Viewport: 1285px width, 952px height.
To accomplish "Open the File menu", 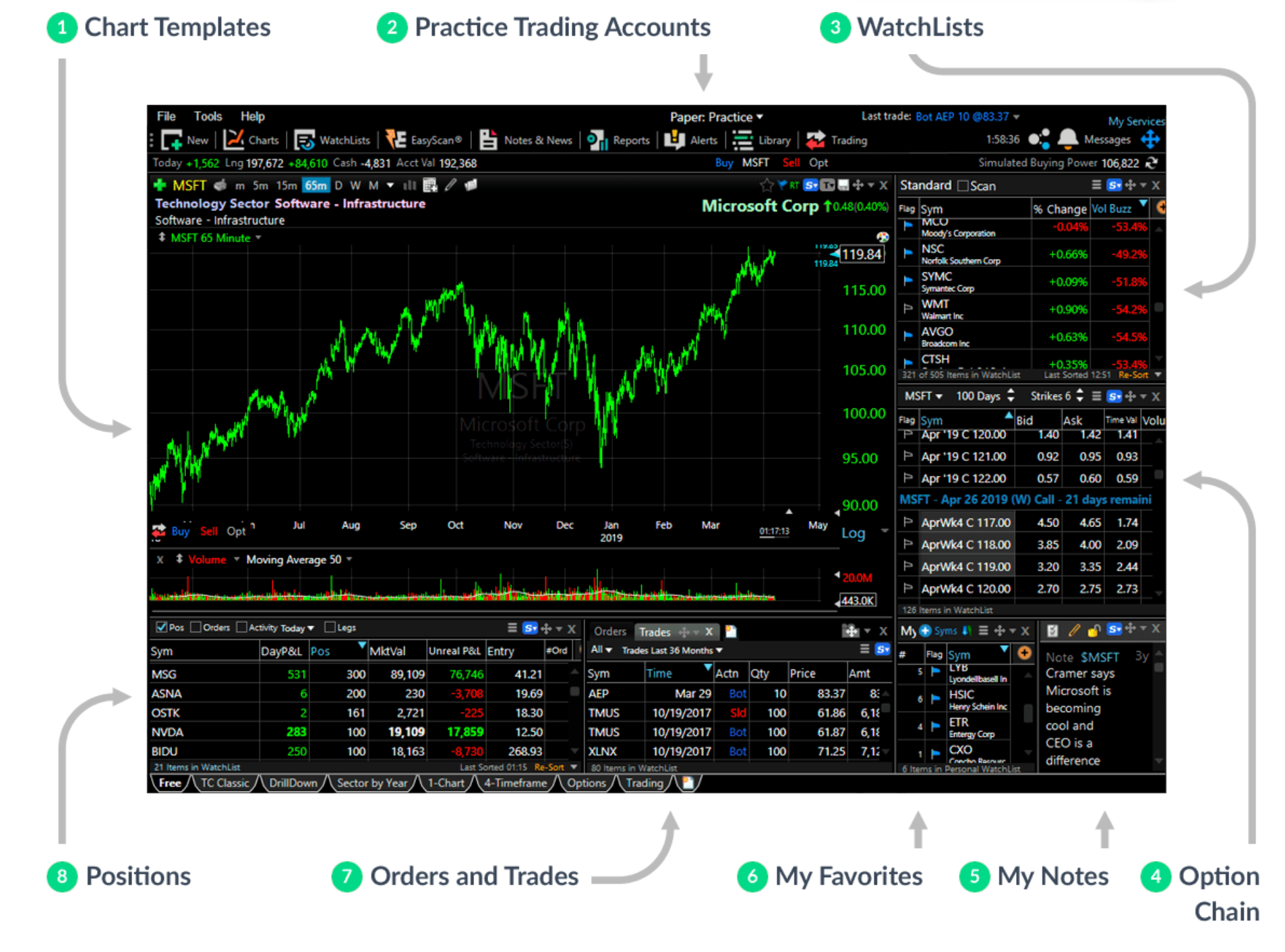I will [x=166, y=116].
